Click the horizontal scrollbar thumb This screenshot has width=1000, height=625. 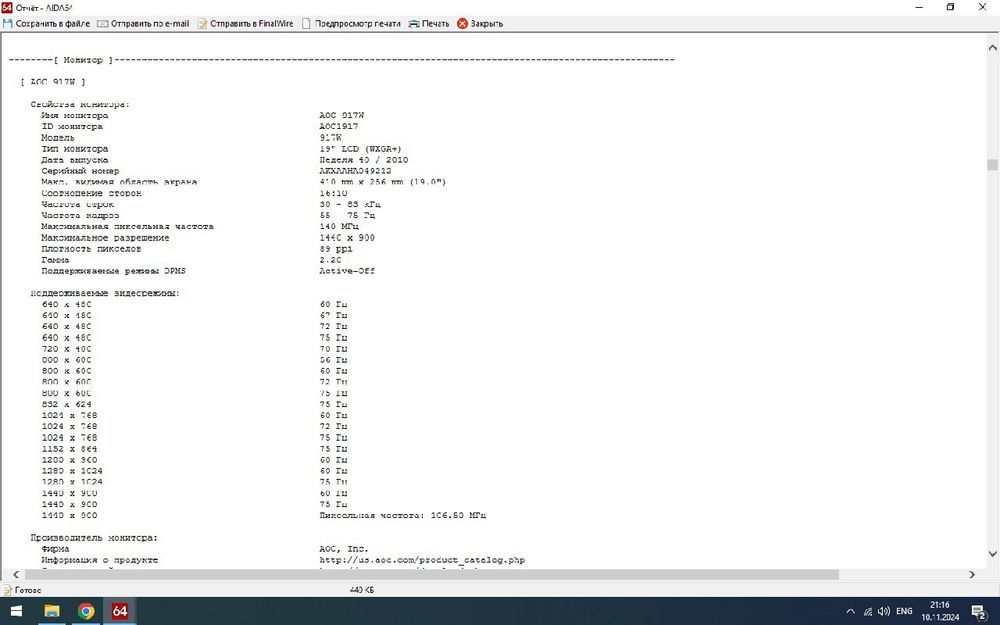pyautogui.click(x=431, y=575)
